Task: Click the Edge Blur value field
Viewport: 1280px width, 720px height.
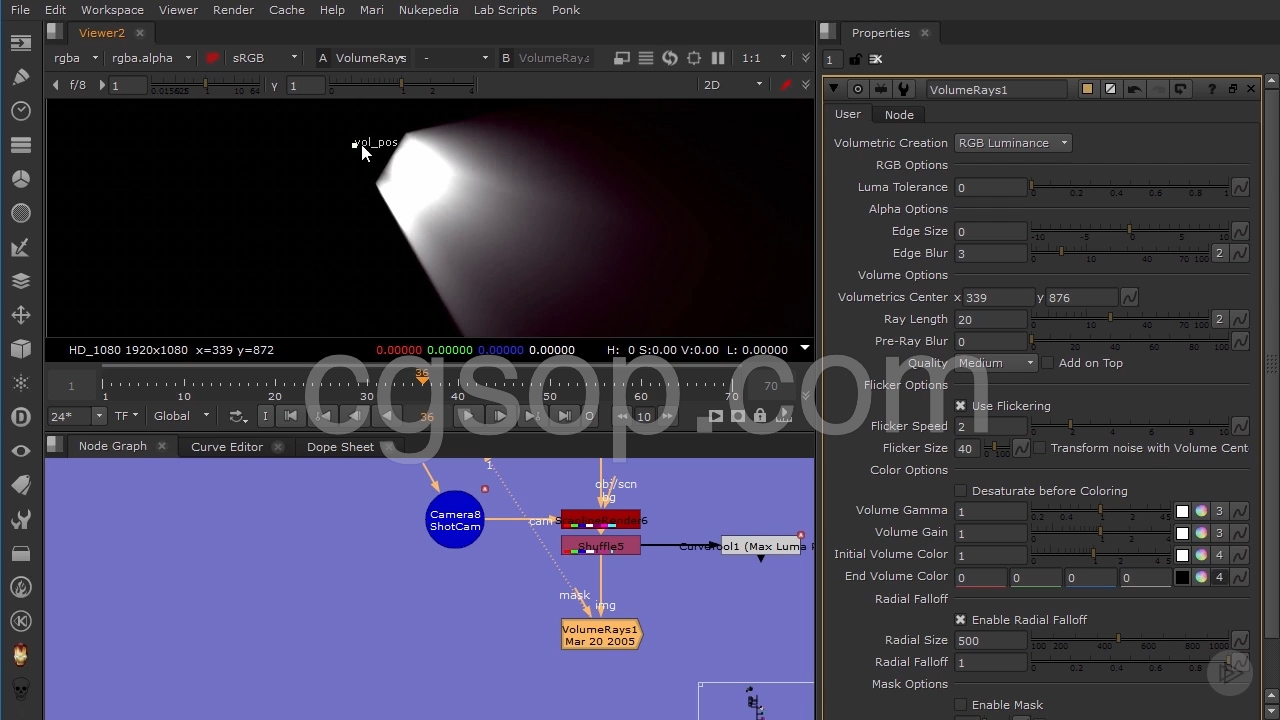Action: click(991, 254)
